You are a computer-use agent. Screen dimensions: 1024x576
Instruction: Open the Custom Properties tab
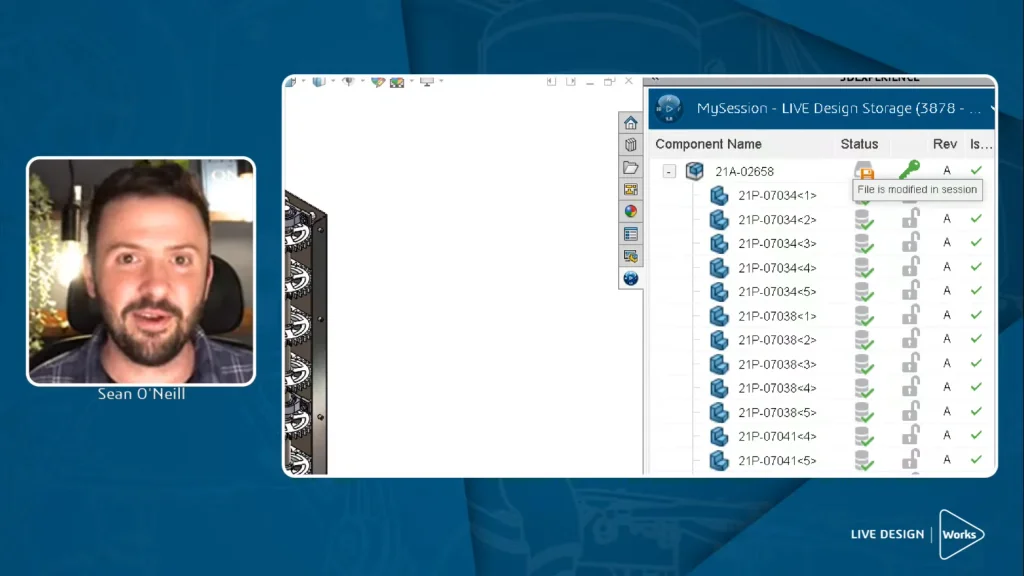click(x=631, y=234)
